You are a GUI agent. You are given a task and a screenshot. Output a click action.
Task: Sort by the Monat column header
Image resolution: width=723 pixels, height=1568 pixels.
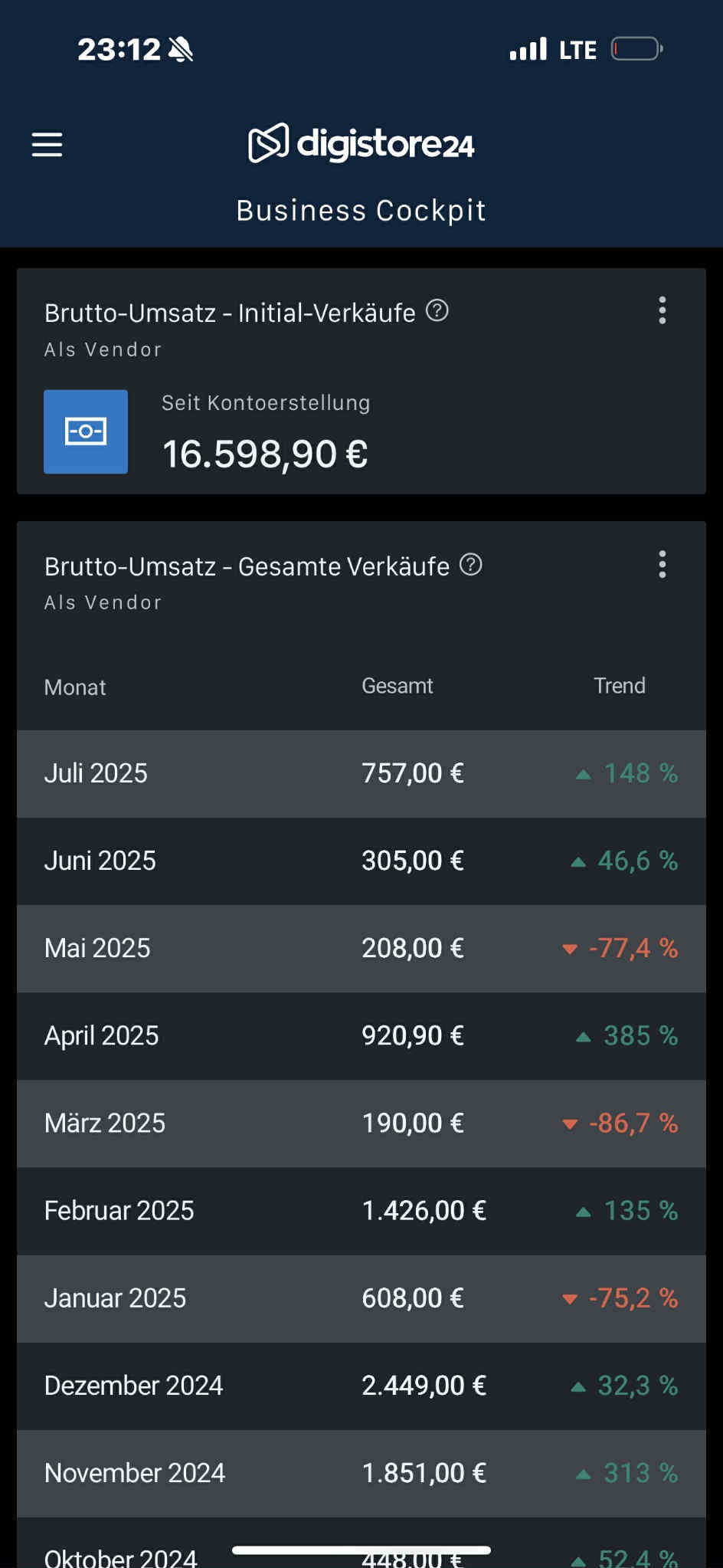[x=75, y=687]
